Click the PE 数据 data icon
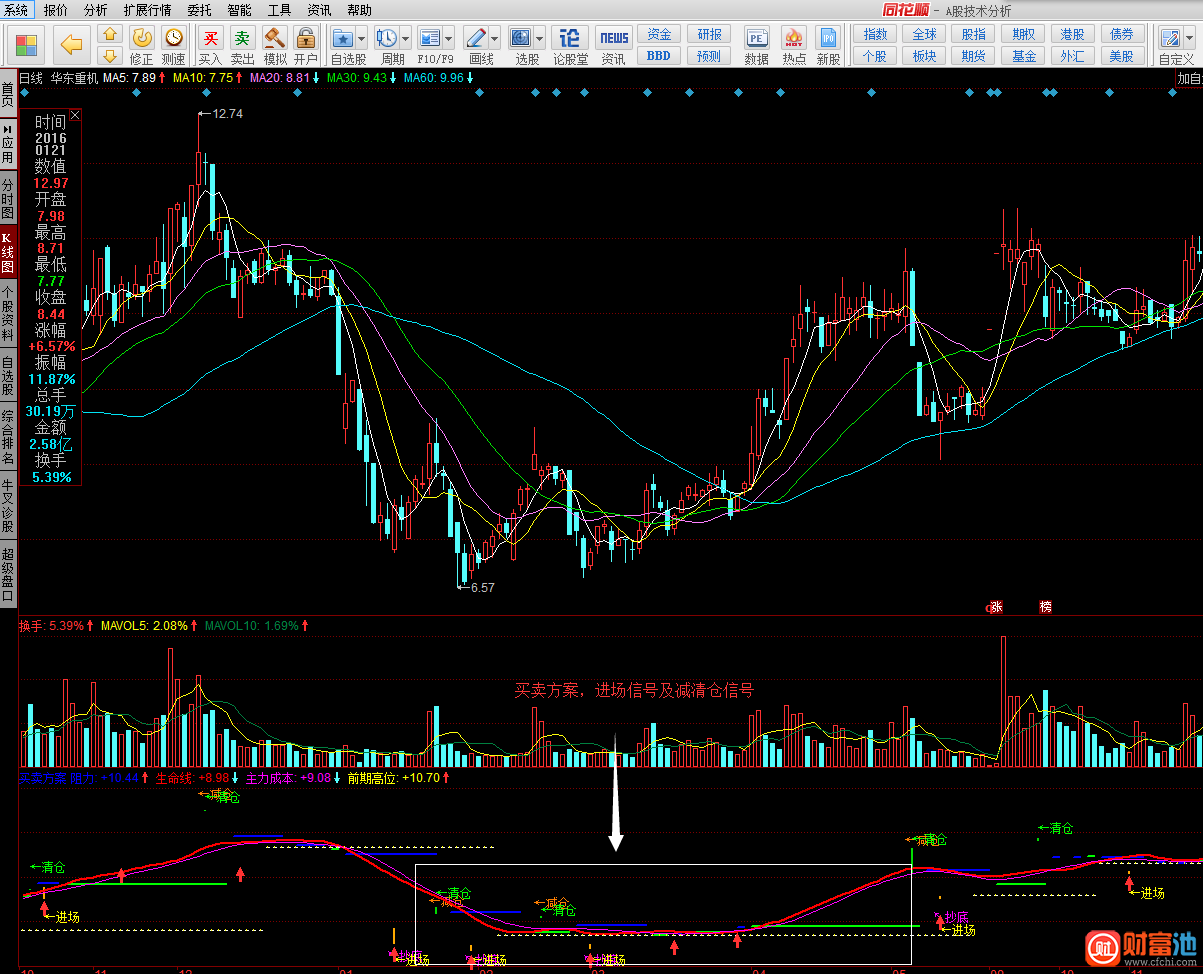The width and height of the screenshot is (1203, 974). tap(757, 38)
